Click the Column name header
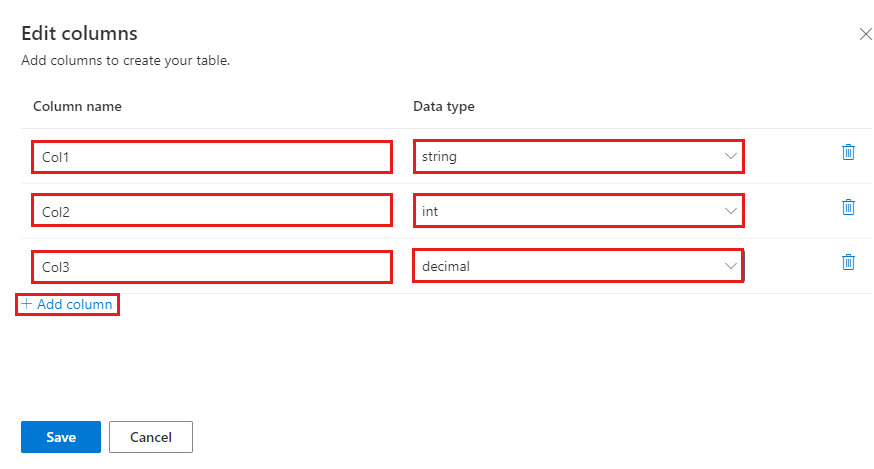The height and width of the screenshot is (469, 874). [x=77, y=106]
